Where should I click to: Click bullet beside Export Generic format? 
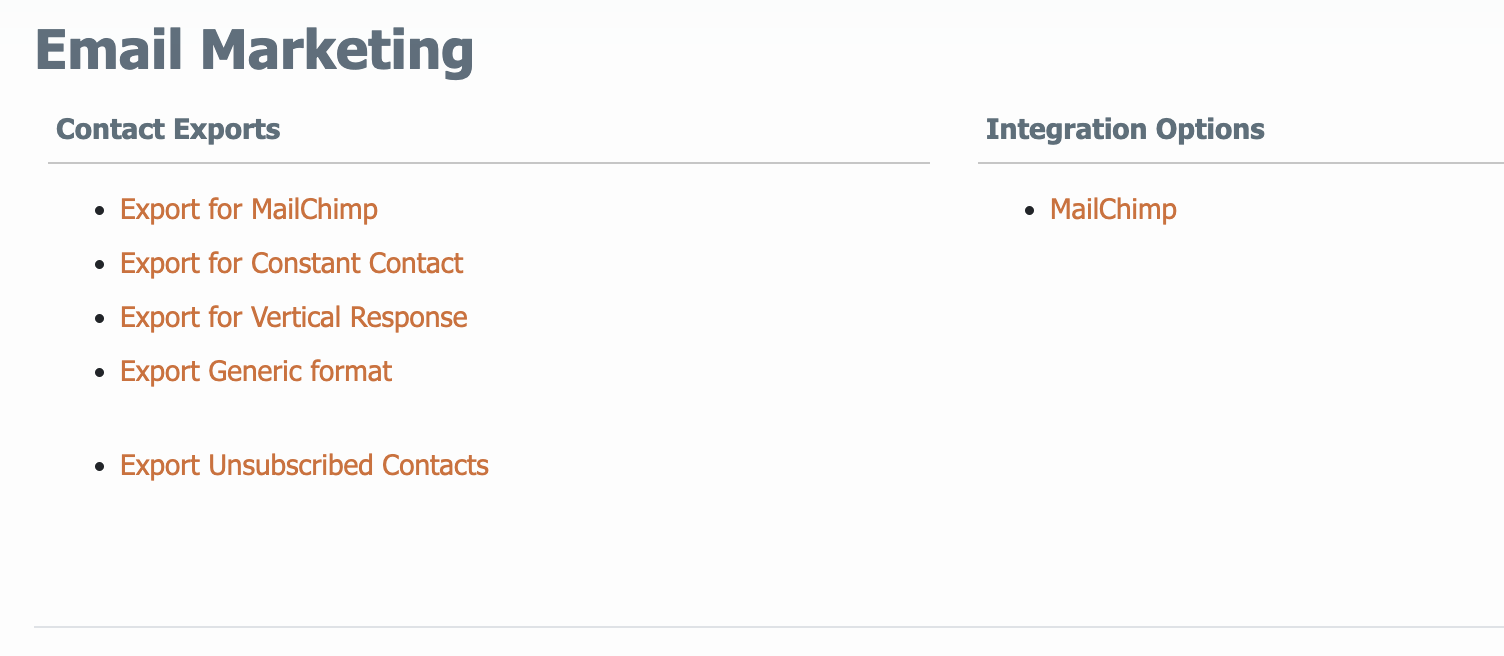(x=99, y=373)
